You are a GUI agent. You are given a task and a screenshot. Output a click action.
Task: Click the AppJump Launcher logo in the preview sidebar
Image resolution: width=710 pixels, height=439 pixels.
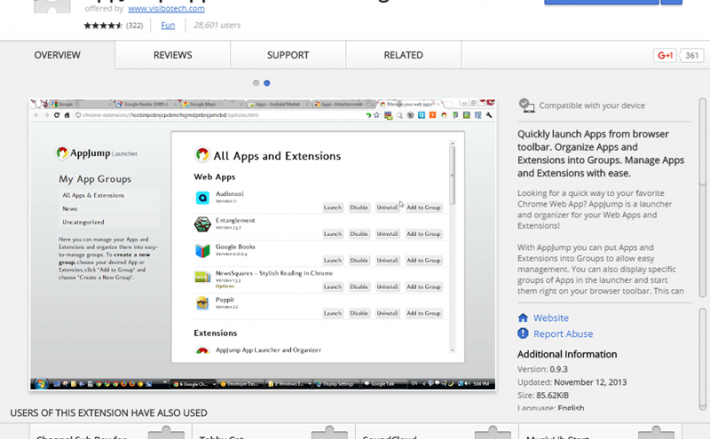[96, 153]
